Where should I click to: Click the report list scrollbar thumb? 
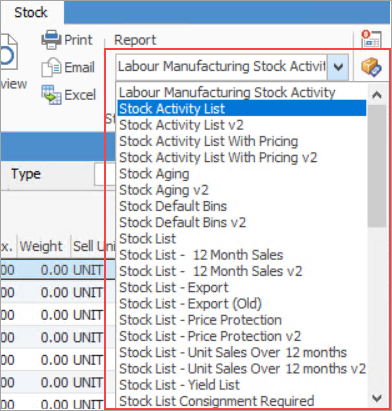pyautogui.click(x=377, y=166)
